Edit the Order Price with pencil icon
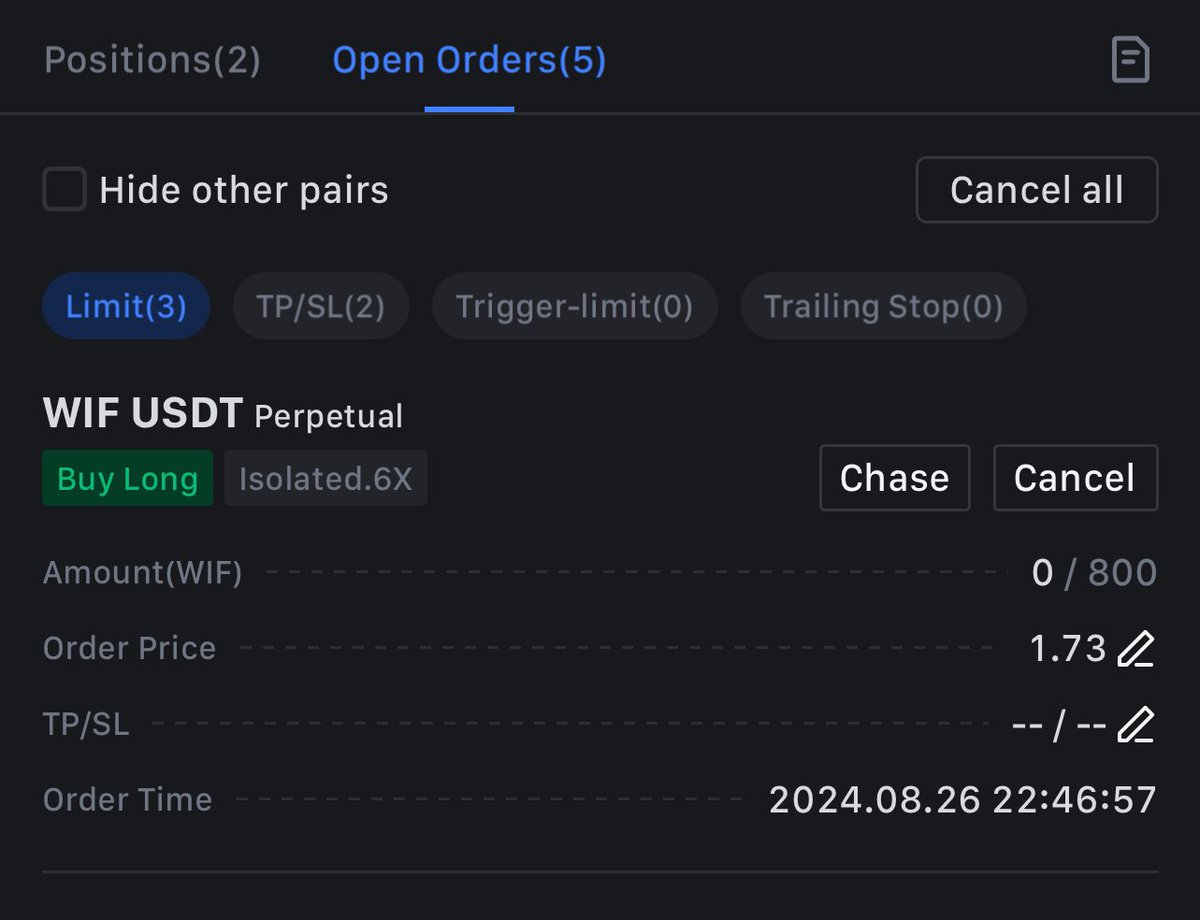Screen dimensions: 1200x920 1135,649
